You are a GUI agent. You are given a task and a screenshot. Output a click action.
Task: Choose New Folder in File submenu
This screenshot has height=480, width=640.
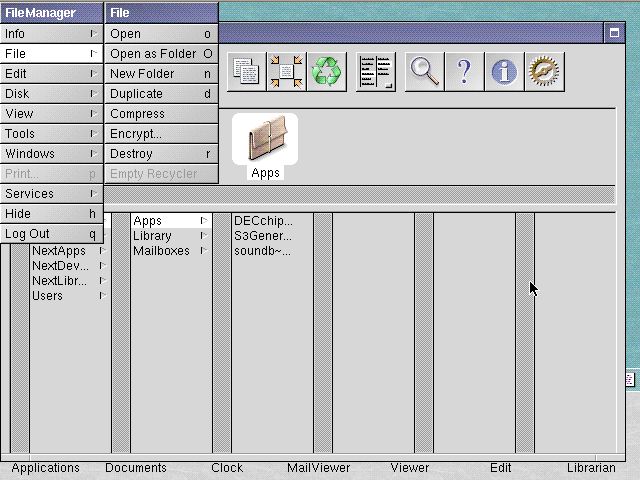162,74
